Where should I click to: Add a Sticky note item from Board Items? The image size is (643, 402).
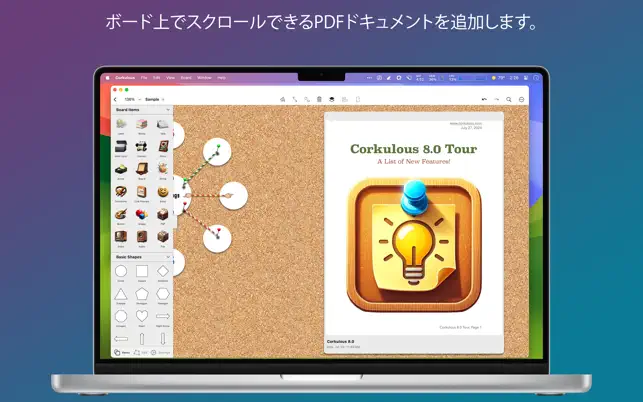coord(141,124)
